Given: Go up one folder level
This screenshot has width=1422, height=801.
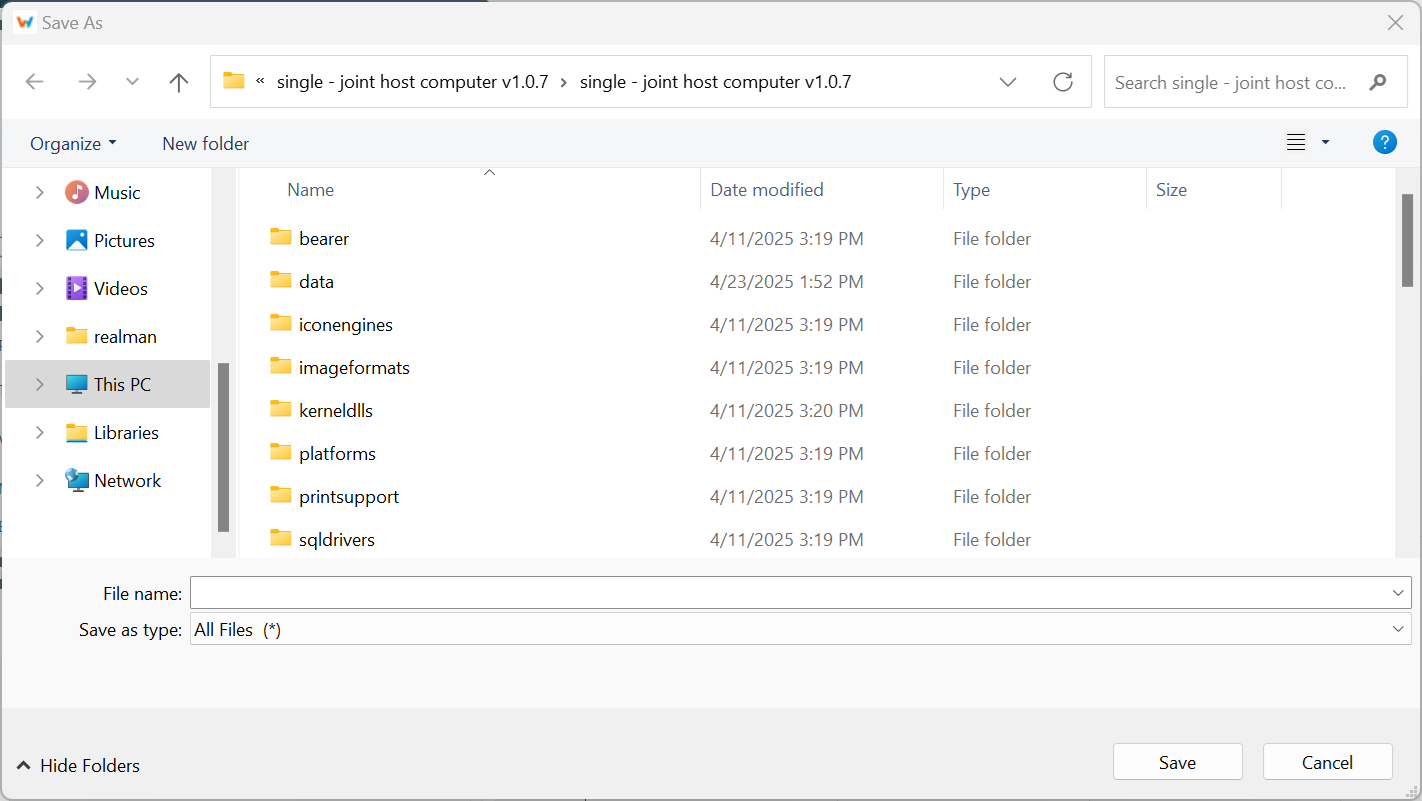Looking at the screenshot, I should click(179, 82).
